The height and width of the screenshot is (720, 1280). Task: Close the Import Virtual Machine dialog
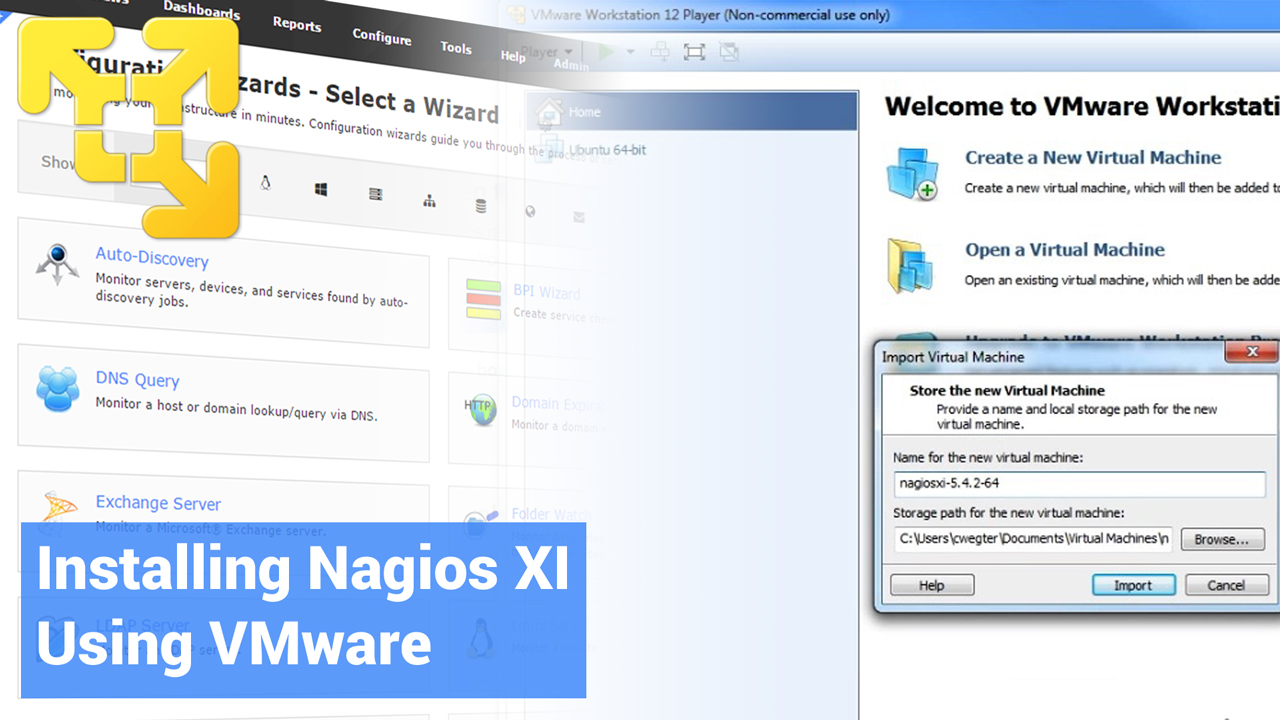(x=1251, y=352)
